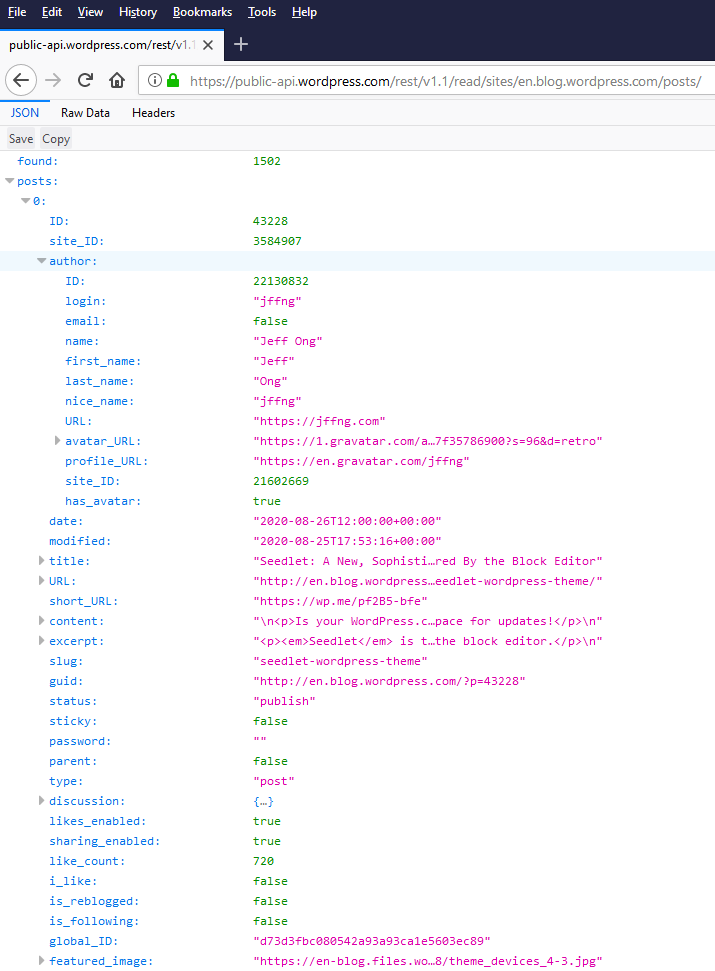The height and width of the screenshot is (971, 715).
Task: Click the forward navigation arrow
Action: point(53,81)
